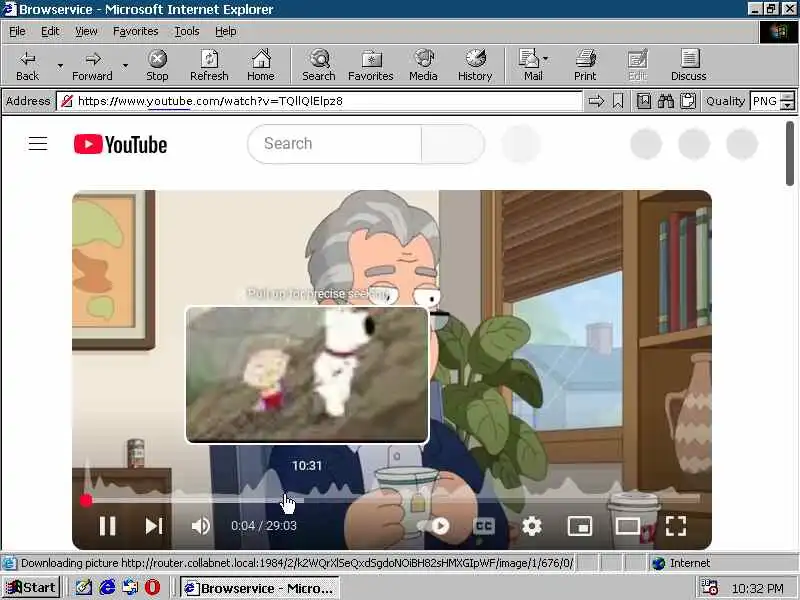Select the Browservice taskbar button

pyautogui.click(x=259, y=588)
